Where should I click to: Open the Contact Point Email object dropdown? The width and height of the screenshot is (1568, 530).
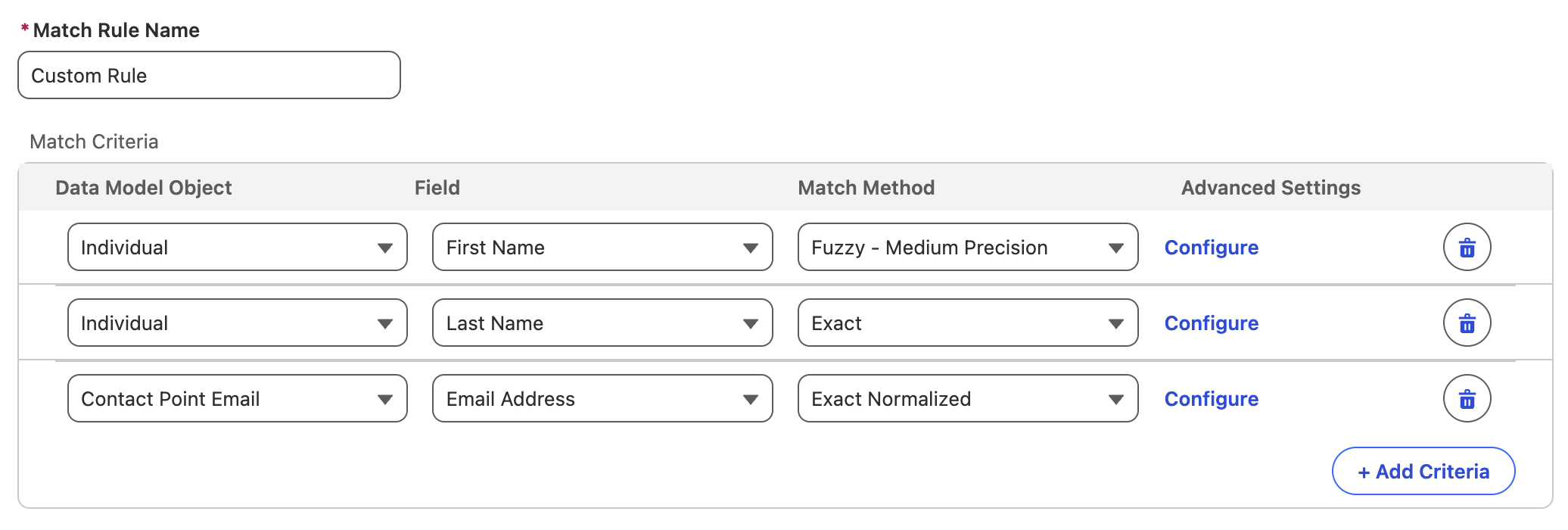[x=237, y=399]
